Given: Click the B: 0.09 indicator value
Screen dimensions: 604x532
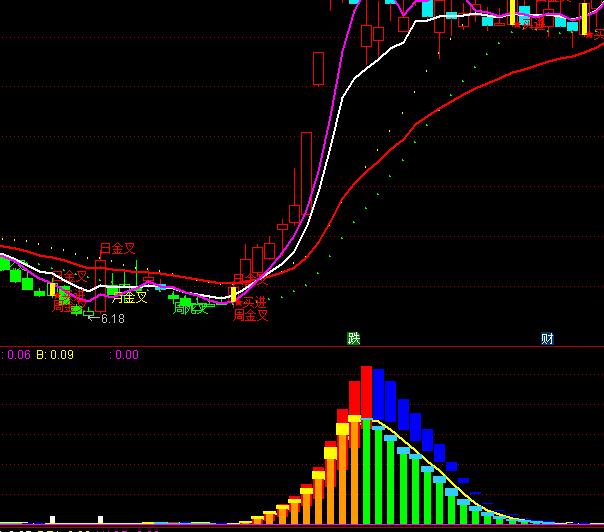Looking at the screenshot, I should (55, 354).
